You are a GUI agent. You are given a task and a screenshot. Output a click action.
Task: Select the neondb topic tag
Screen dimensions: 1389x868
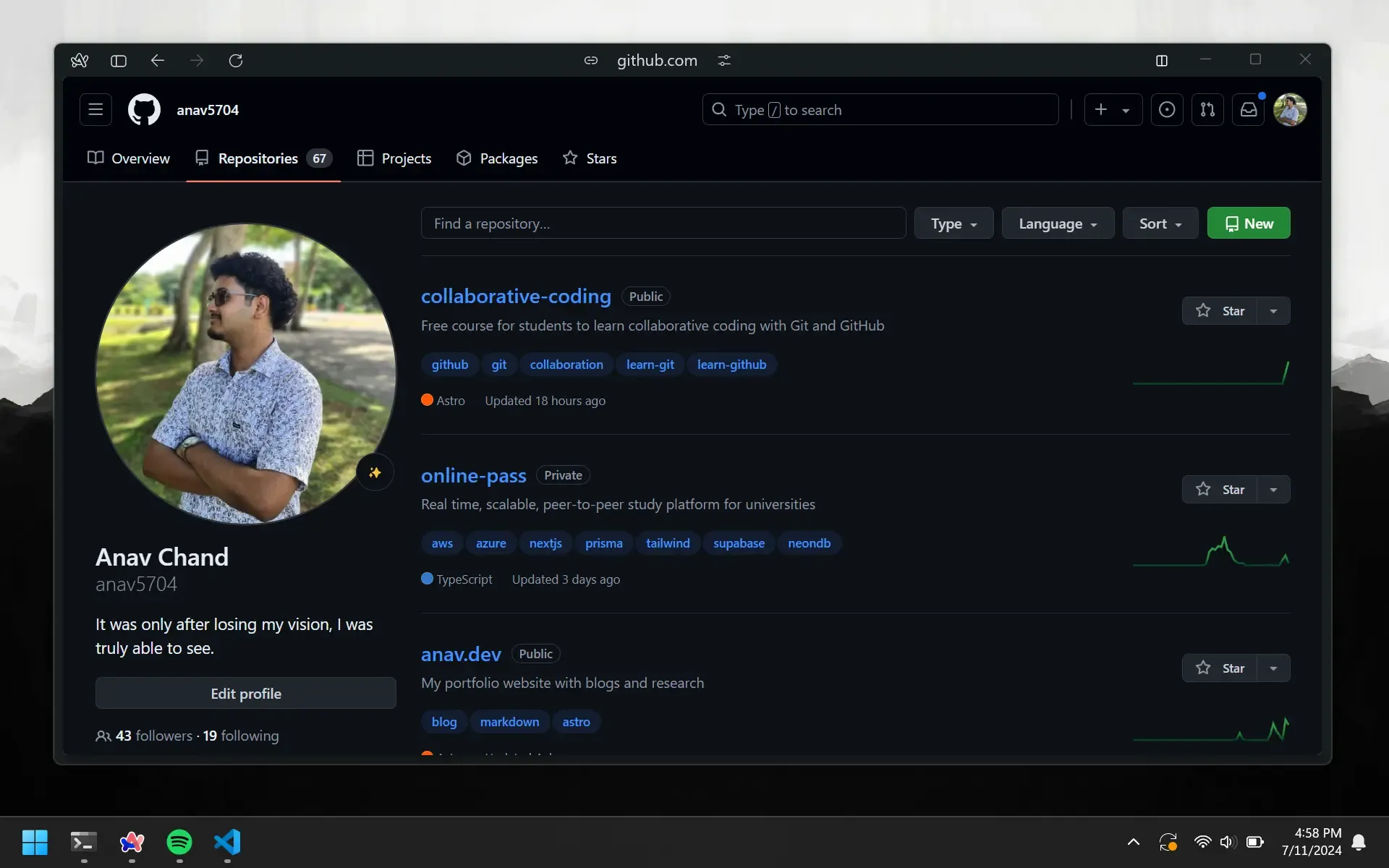coord(809,543)
